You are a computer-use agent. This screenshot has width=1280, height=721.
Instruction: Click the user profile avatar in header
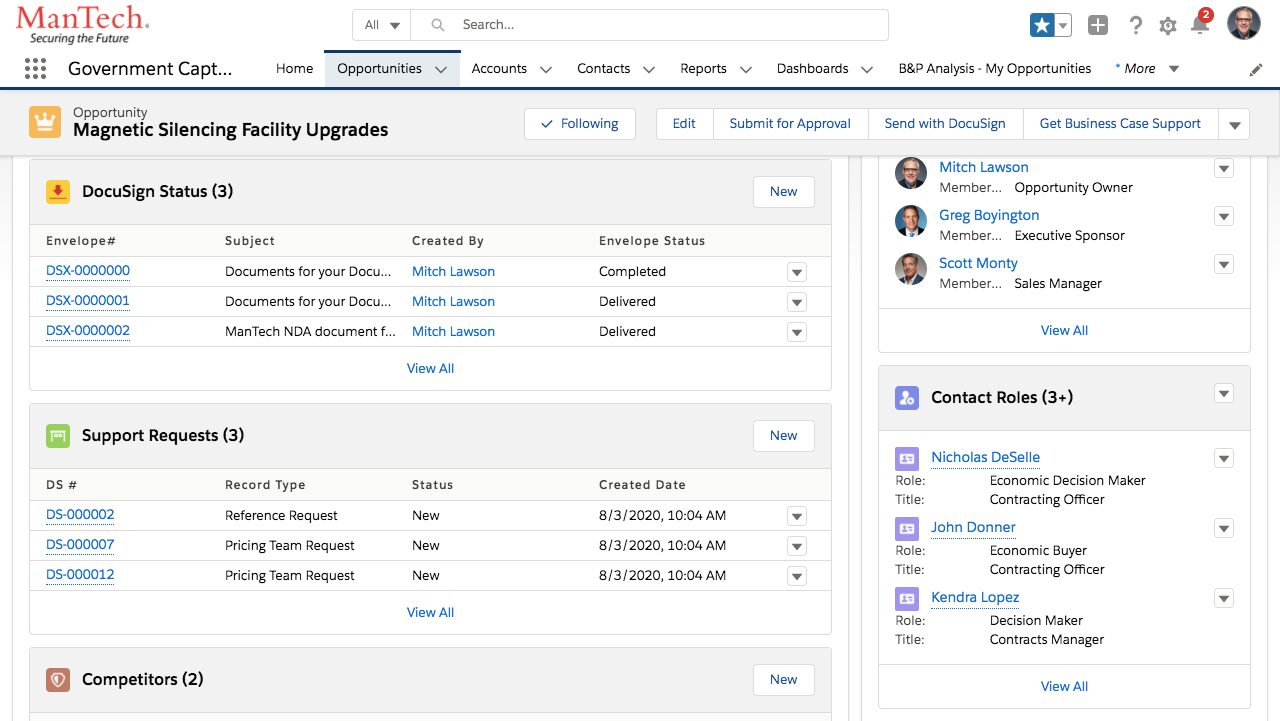pos(1244,24)
